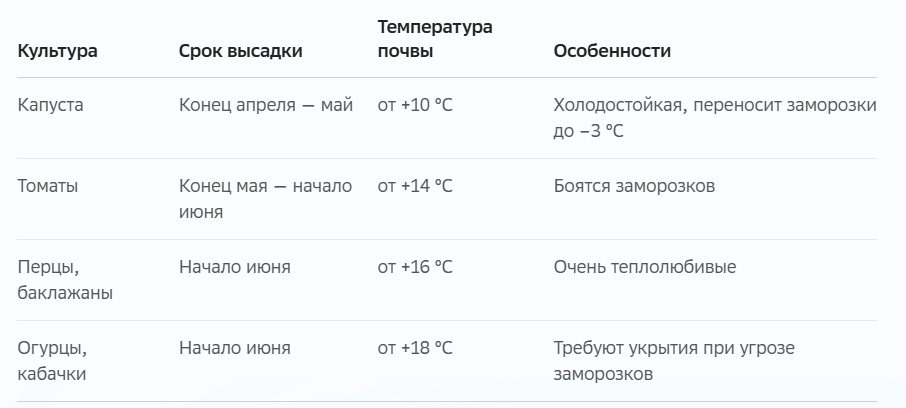Click the "Культура" column header

[57, 51]
